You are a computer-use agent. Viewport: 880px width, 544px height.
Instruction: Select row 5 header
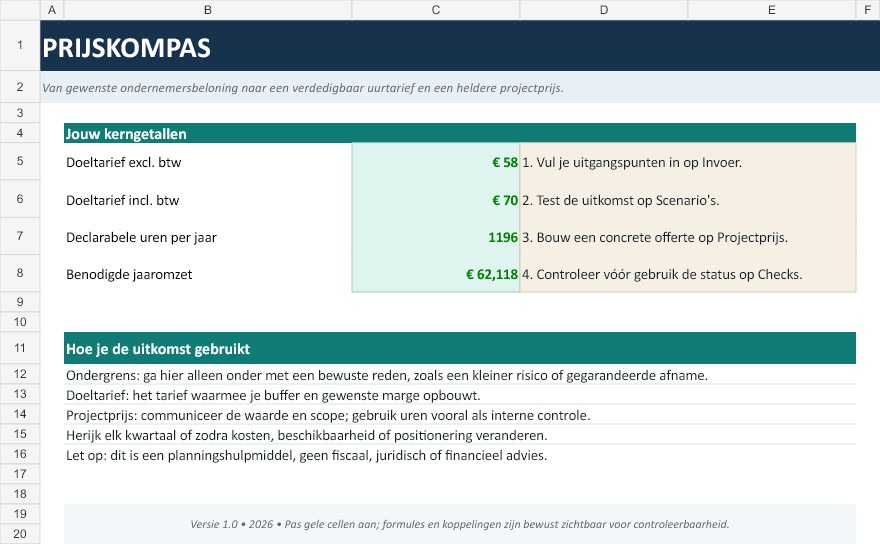20,161
